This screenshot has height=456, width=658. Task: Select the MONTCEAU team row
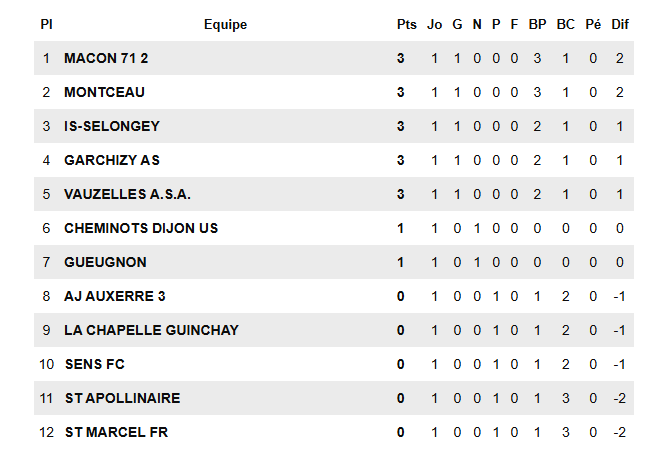point(104,93)
